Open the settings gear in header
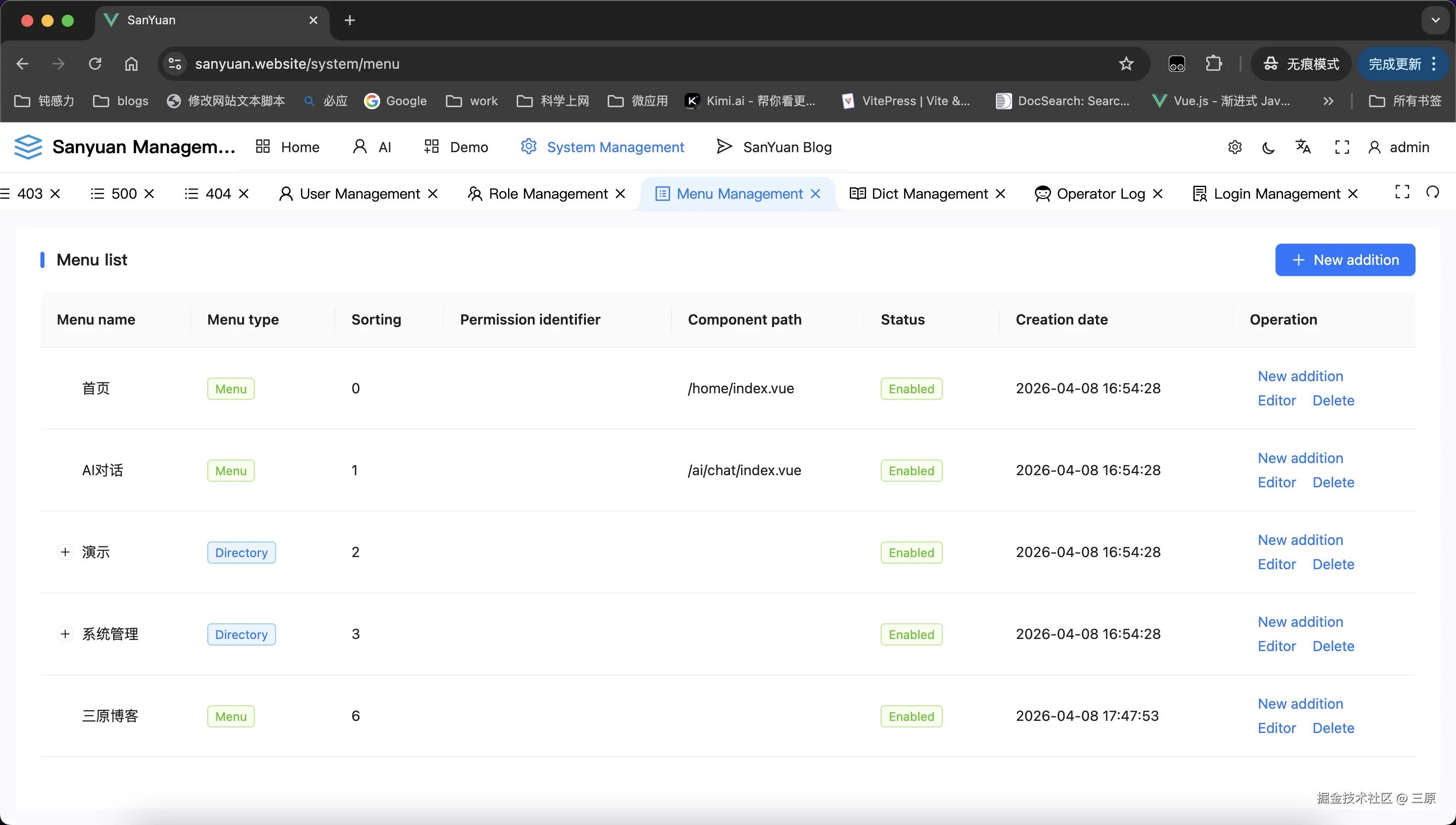The image size is (1456, 825). 1235,147
